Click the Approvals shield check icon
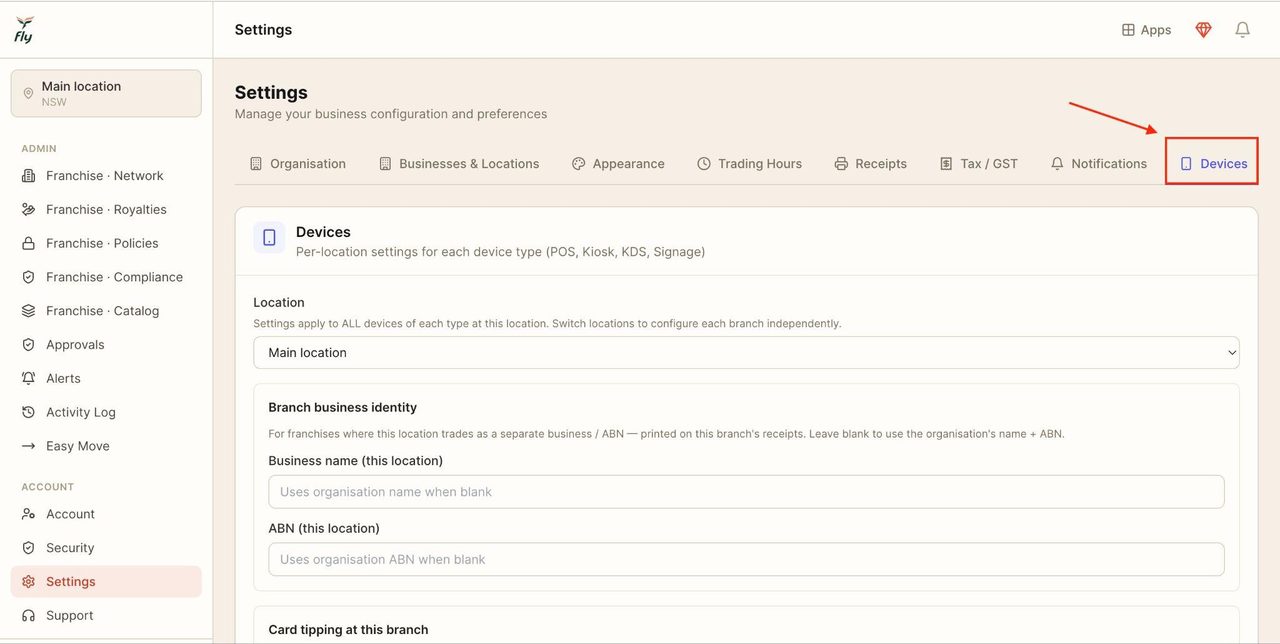The width and height of the screenshot is (1280, 644). (28, 345)
